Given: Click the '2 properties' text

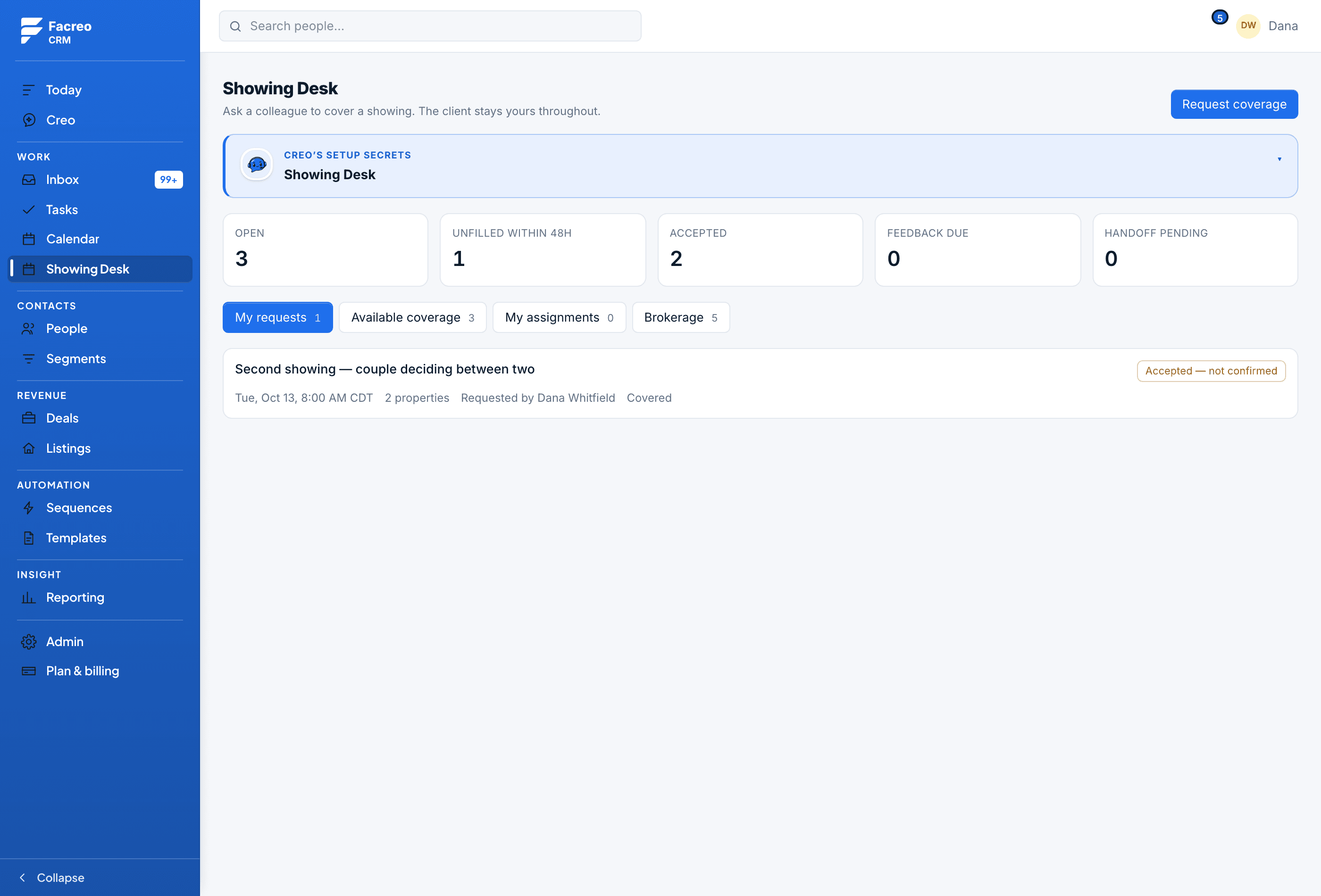Looking at the screenshot, I should [417, 398].
